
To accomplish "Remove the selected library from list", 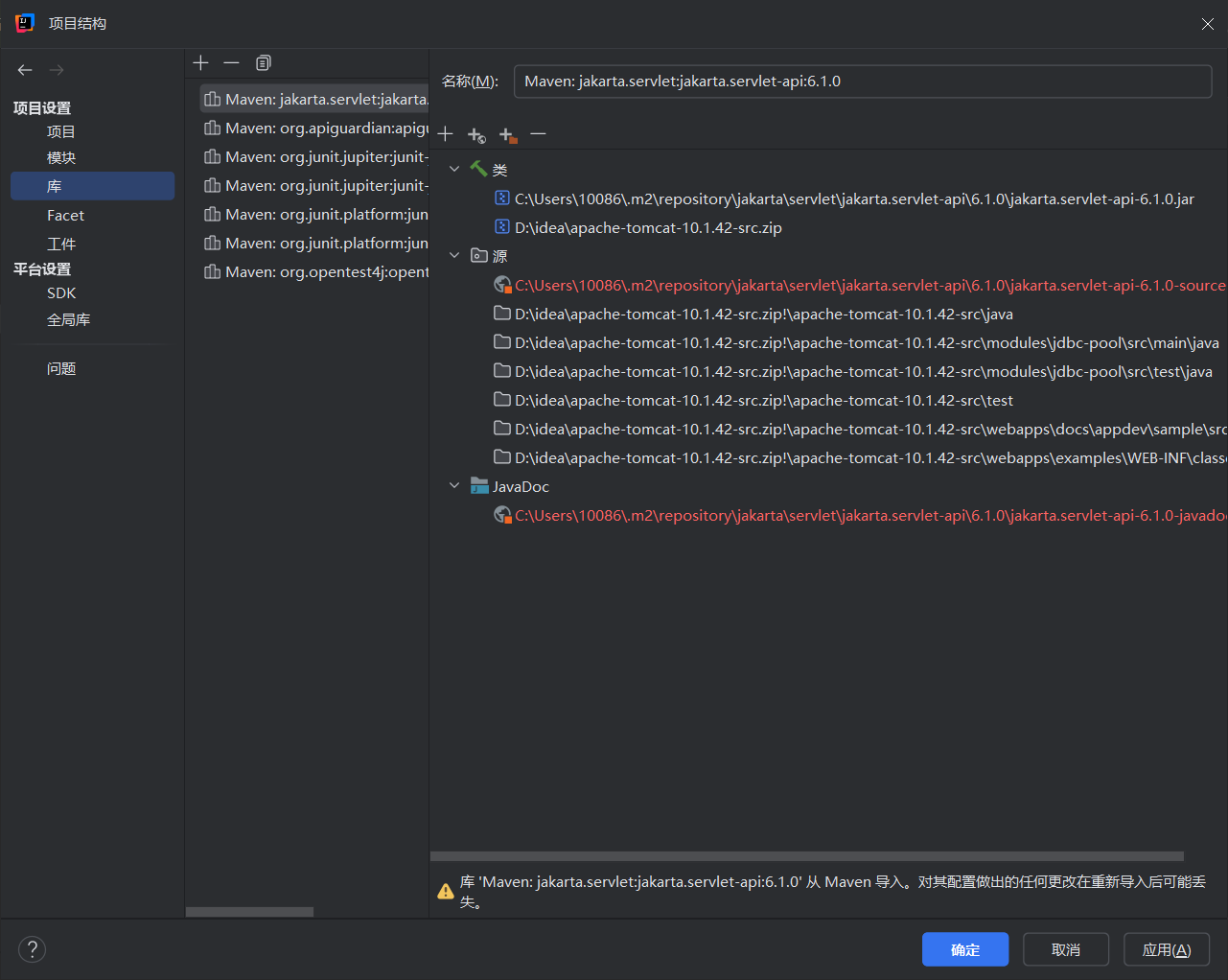I will point(231,63).
